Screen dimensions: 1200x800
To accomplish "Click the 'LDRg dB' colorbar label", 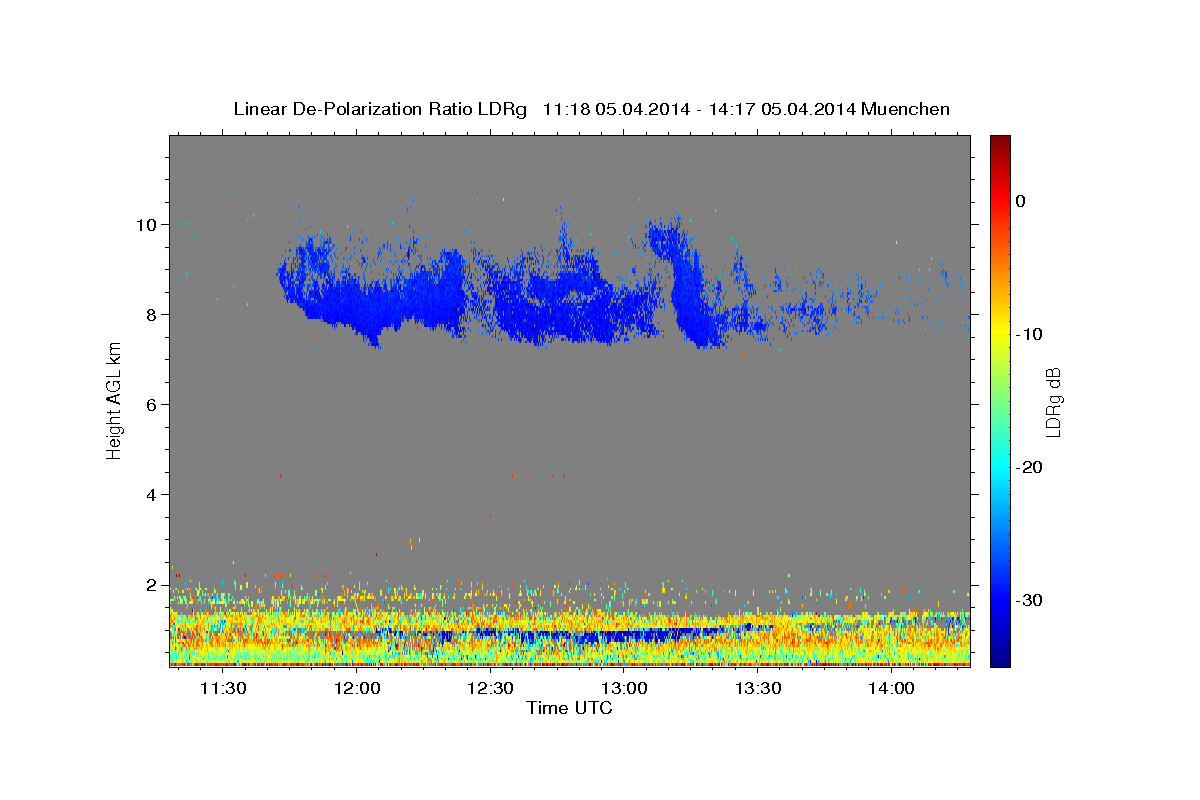I will point(1053,402).
